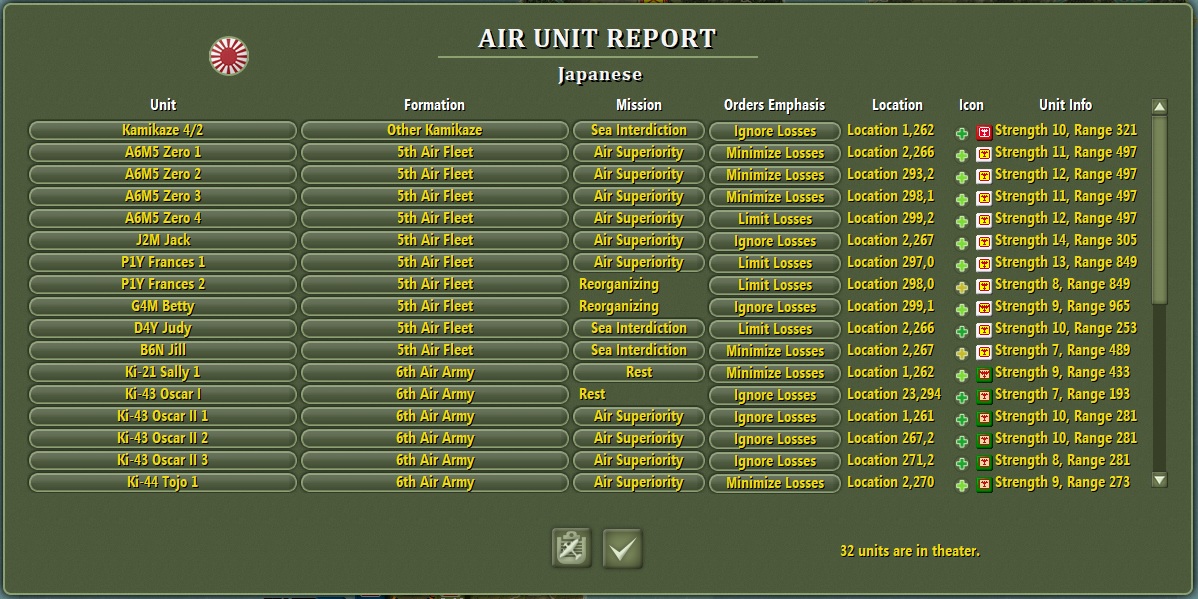The width and height of the screenshot is (1198, 599).
Task: Click the scrollbar down arrow
Action: pos(1160,480)
